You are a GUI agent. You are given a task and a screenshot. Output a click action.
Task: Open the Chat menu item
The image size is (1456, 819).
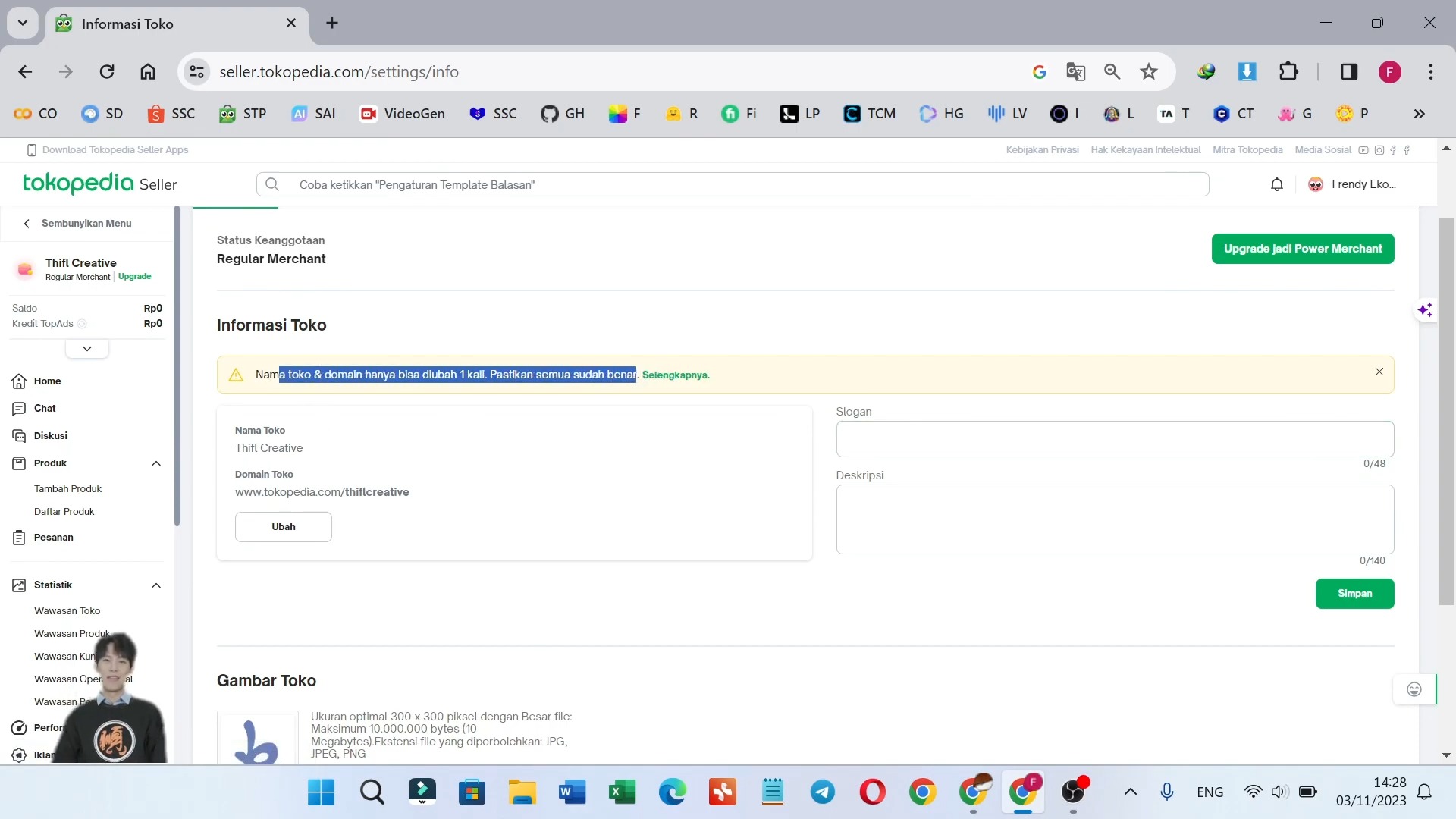point(44,408)
